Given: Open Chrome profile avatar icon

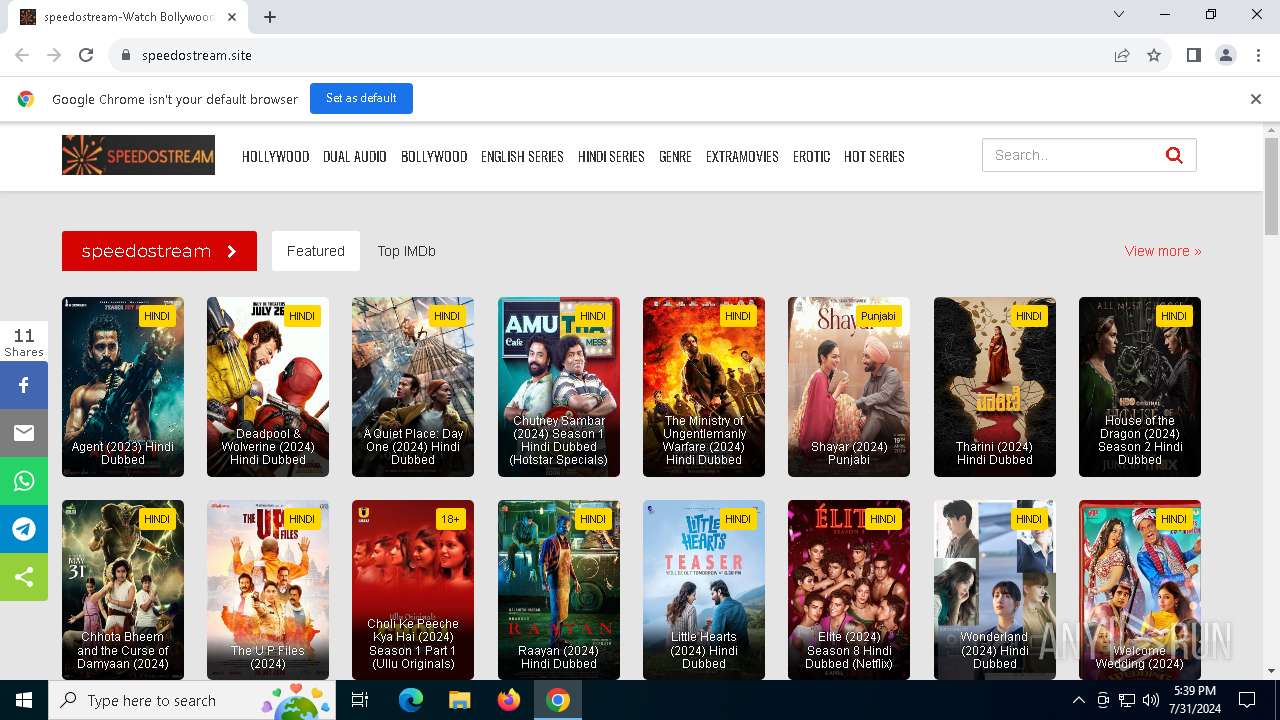Looking at the screenshot, I should 1226,55.
